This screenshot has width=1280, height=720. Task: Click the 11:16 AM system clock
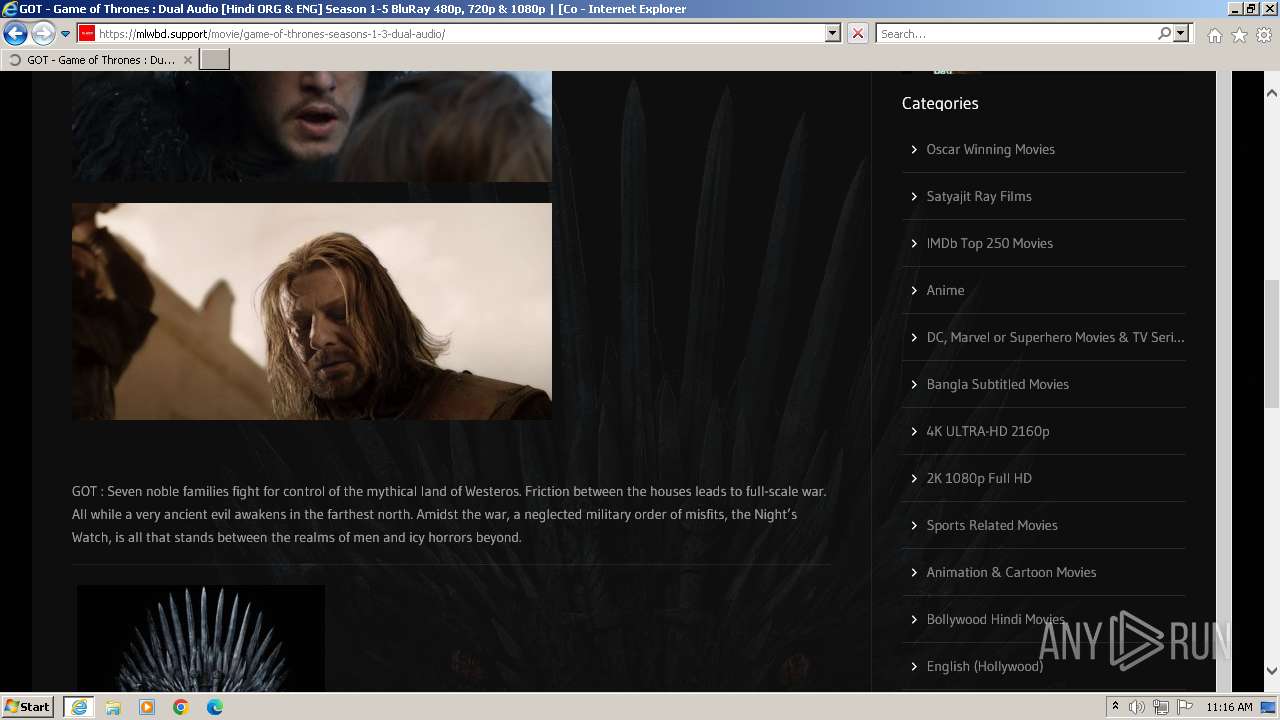click(x=1229, y=707)
